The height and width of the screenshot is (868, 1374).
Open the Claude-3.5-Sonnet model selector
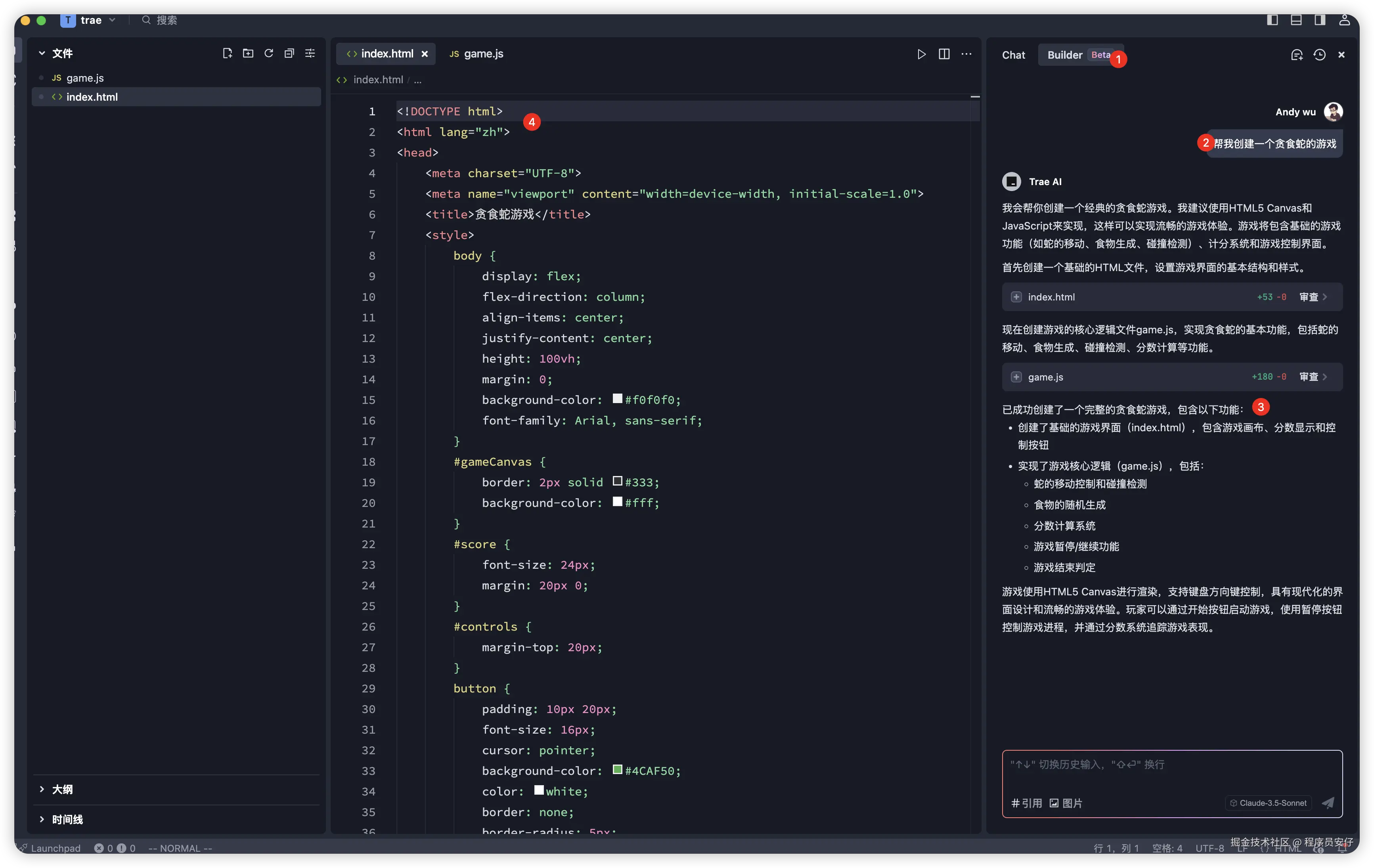1268,803
